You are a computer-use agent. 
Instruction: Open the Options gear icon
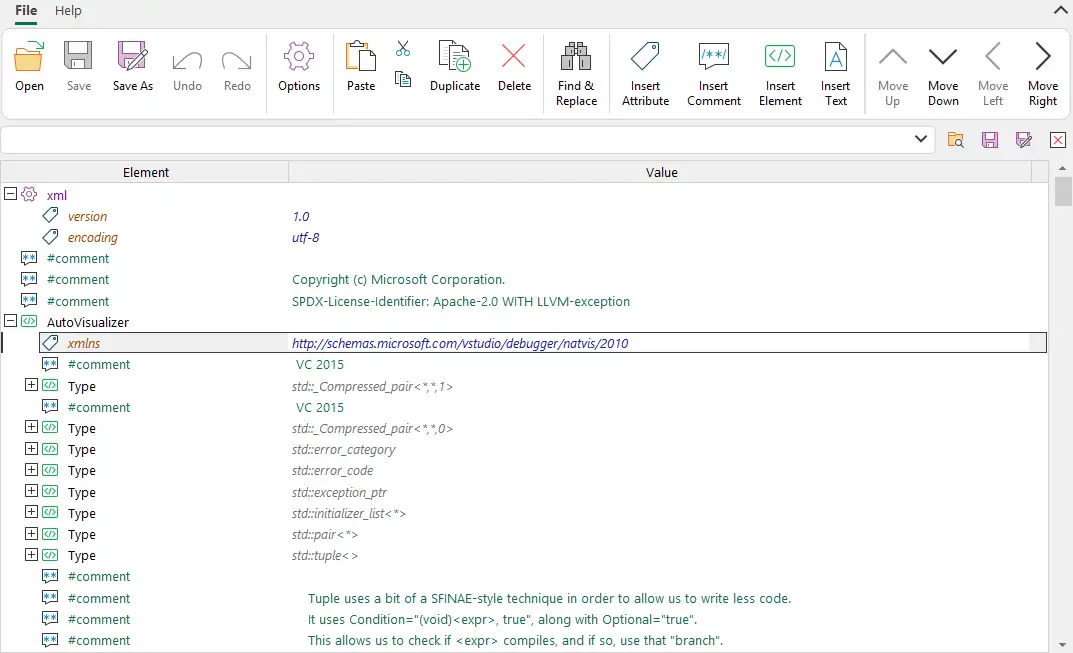(x=299, y=56)
